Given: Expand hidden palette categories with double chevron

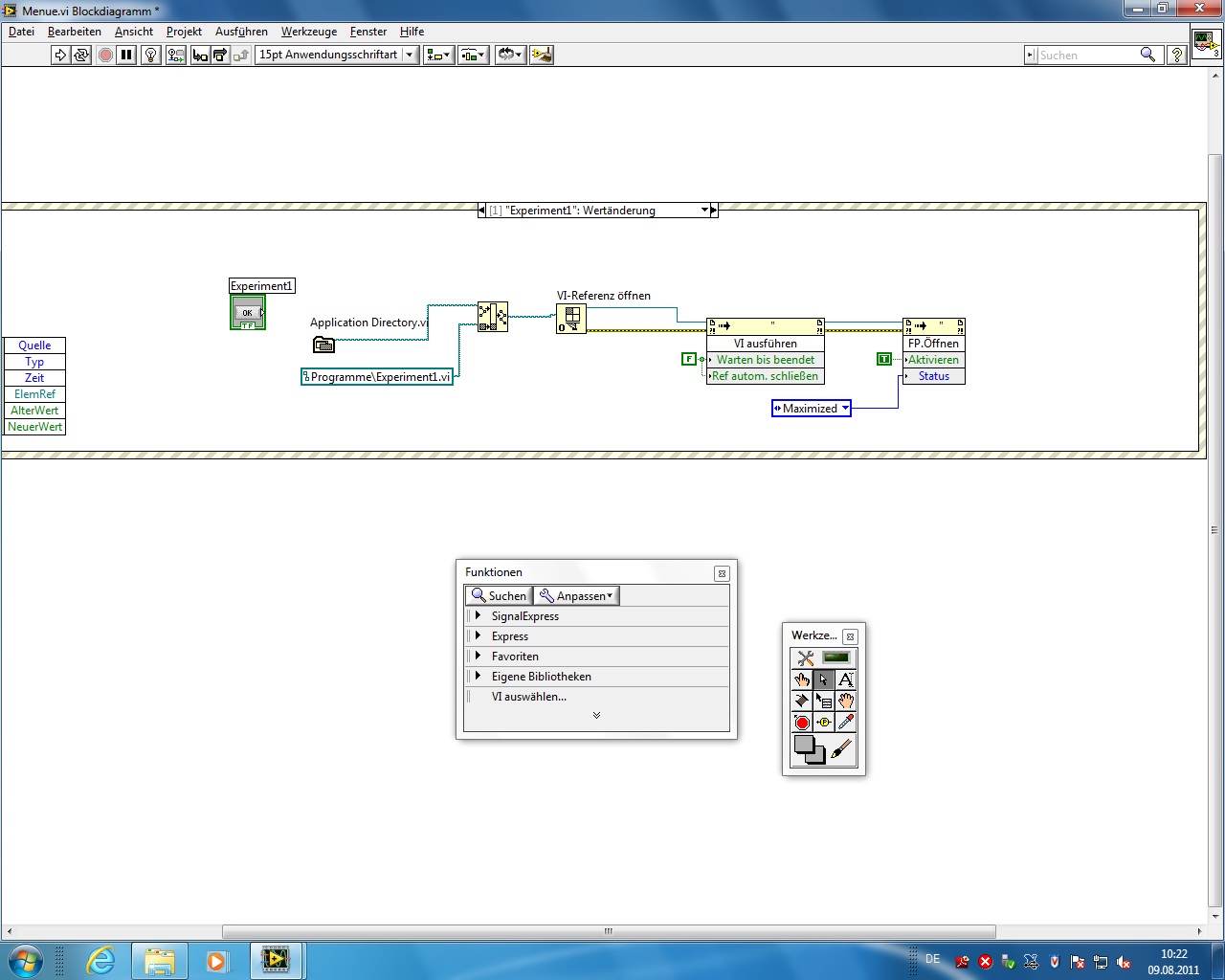Looking at the screenshot, I should (596, 716).
